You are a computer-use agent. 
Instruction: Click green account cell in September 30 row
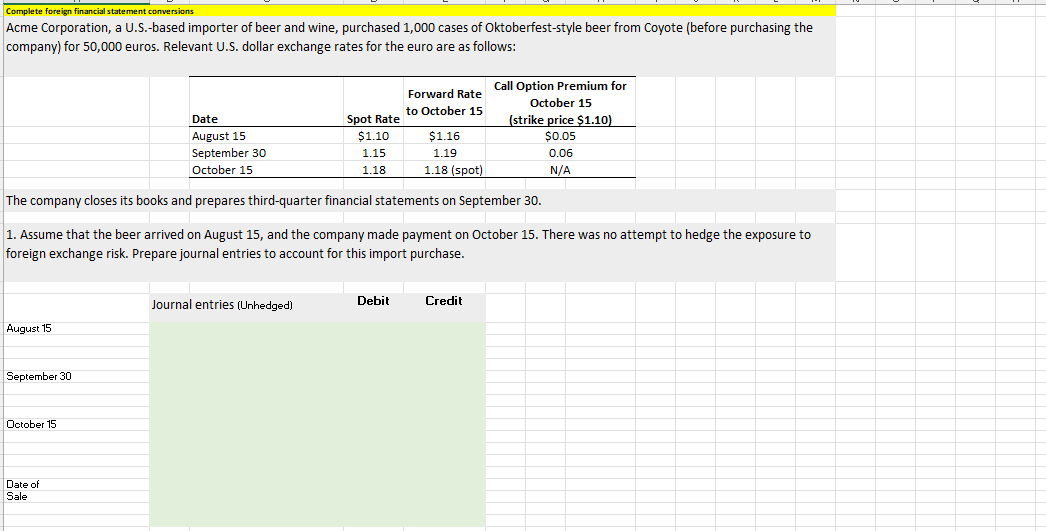pos(247,376)
